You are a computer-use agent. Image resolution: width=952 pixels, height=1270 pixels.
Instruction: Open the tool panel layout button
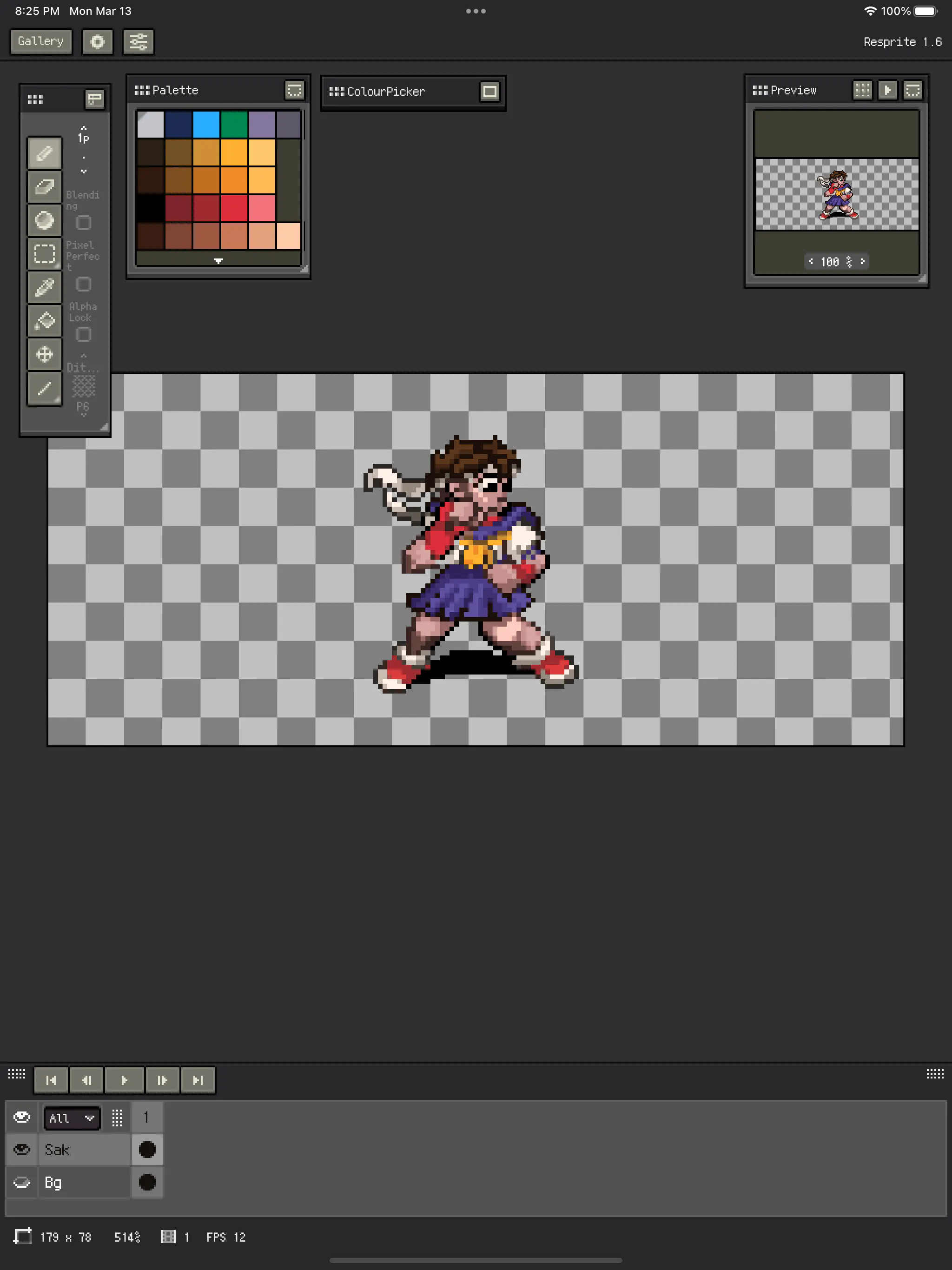tap(94, 99)
